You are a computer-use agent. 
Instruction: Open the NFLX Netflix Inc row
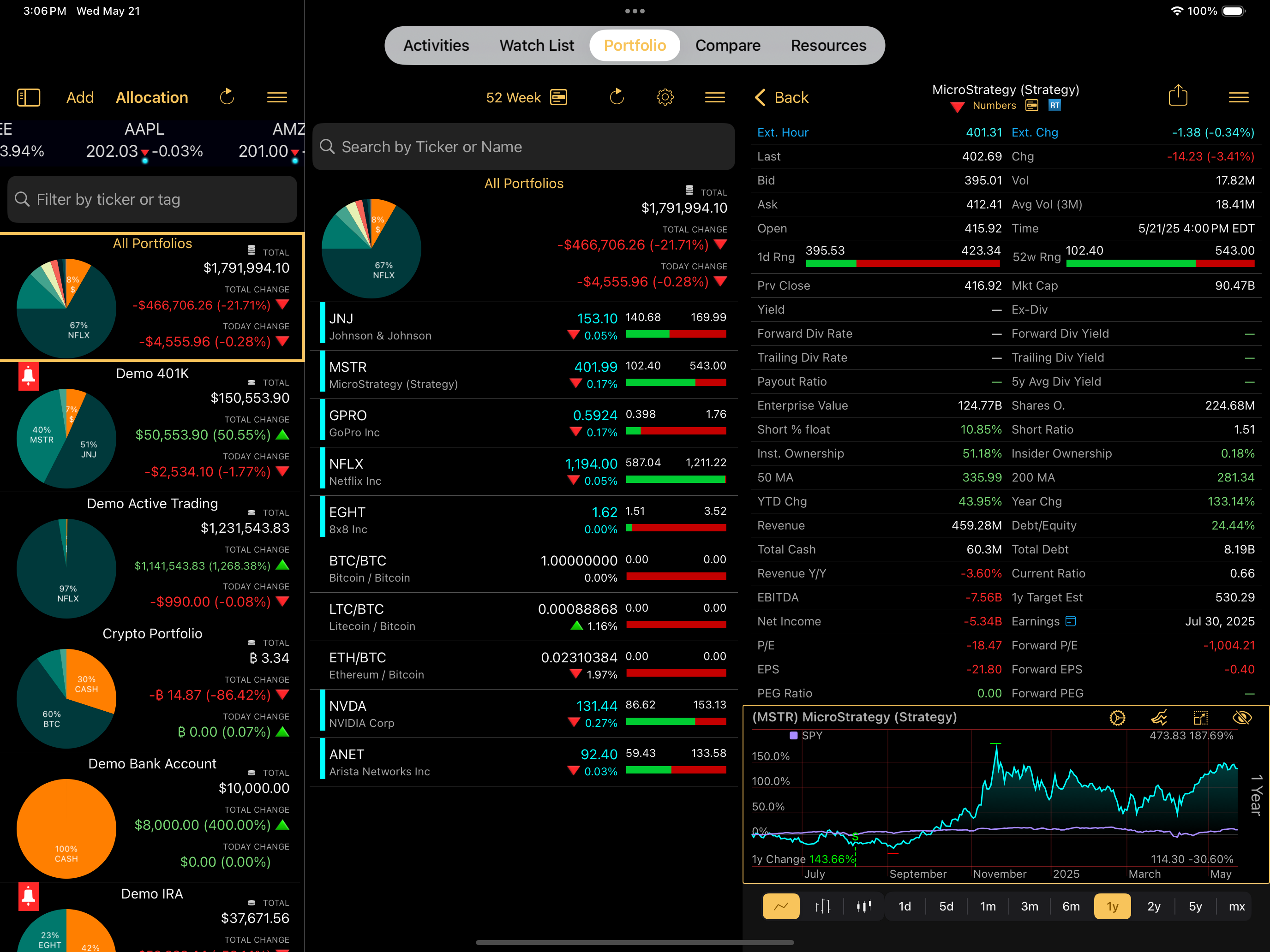pyautogui.click(x=524, y=472)
